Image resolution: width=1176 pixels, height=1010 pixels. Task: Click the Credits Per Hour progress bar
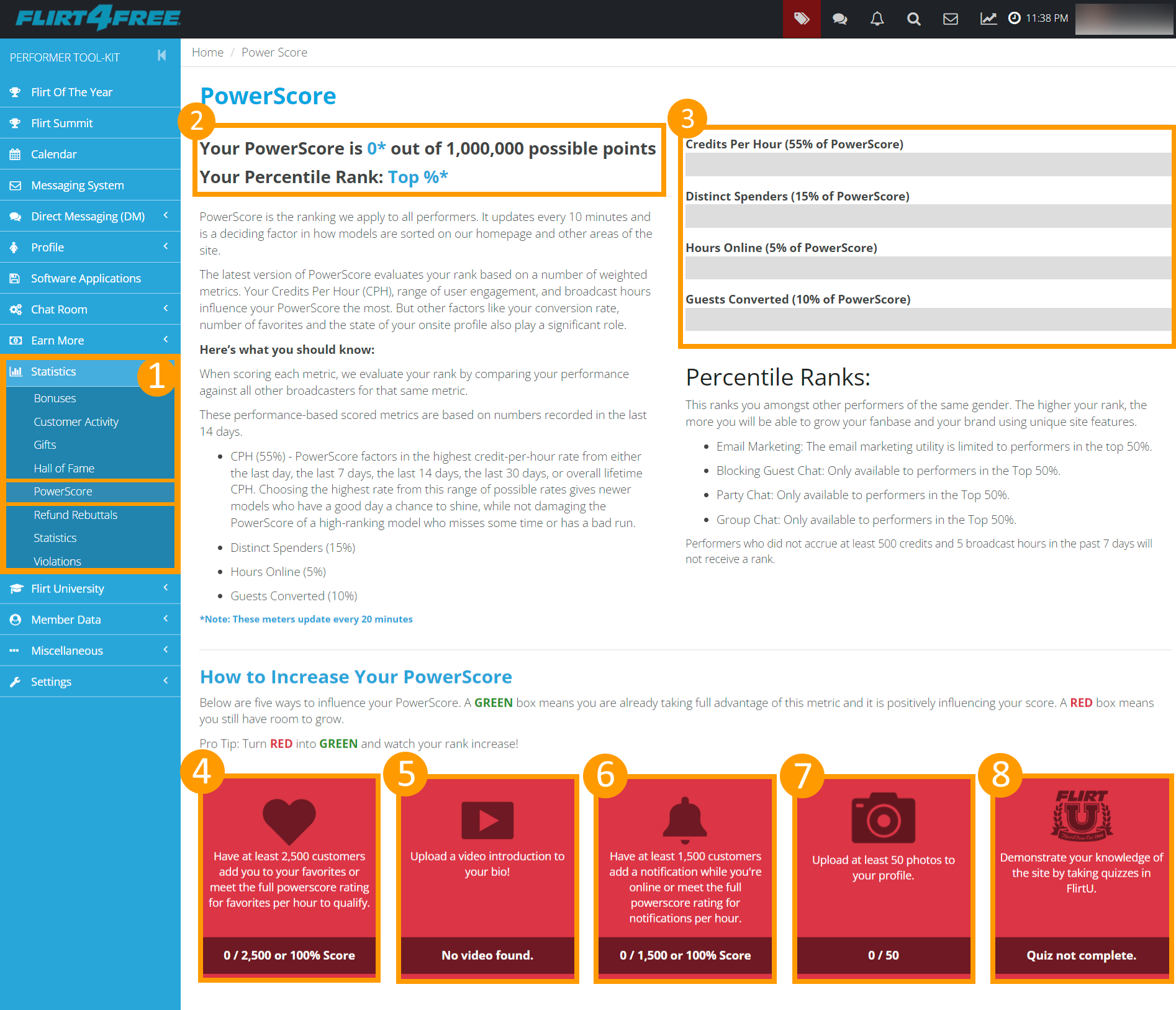click(928, 165)
